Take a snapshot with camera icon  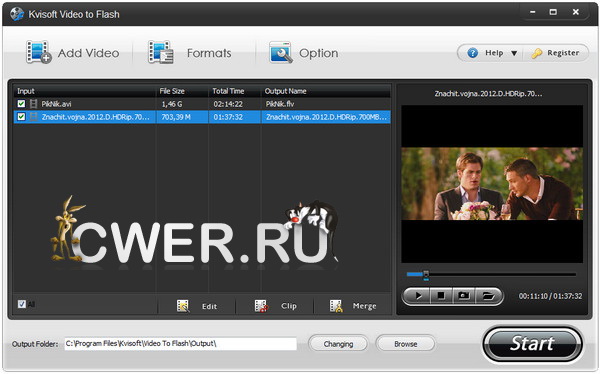tap(464, 296)
